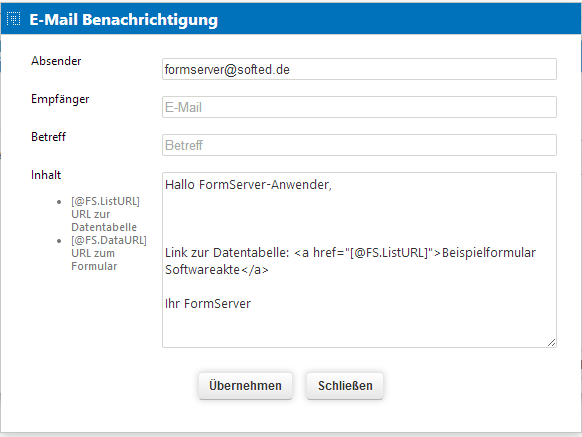
Task: Click the E-Mail Benachrichtigung dialog title
Action: click(124, 19)
